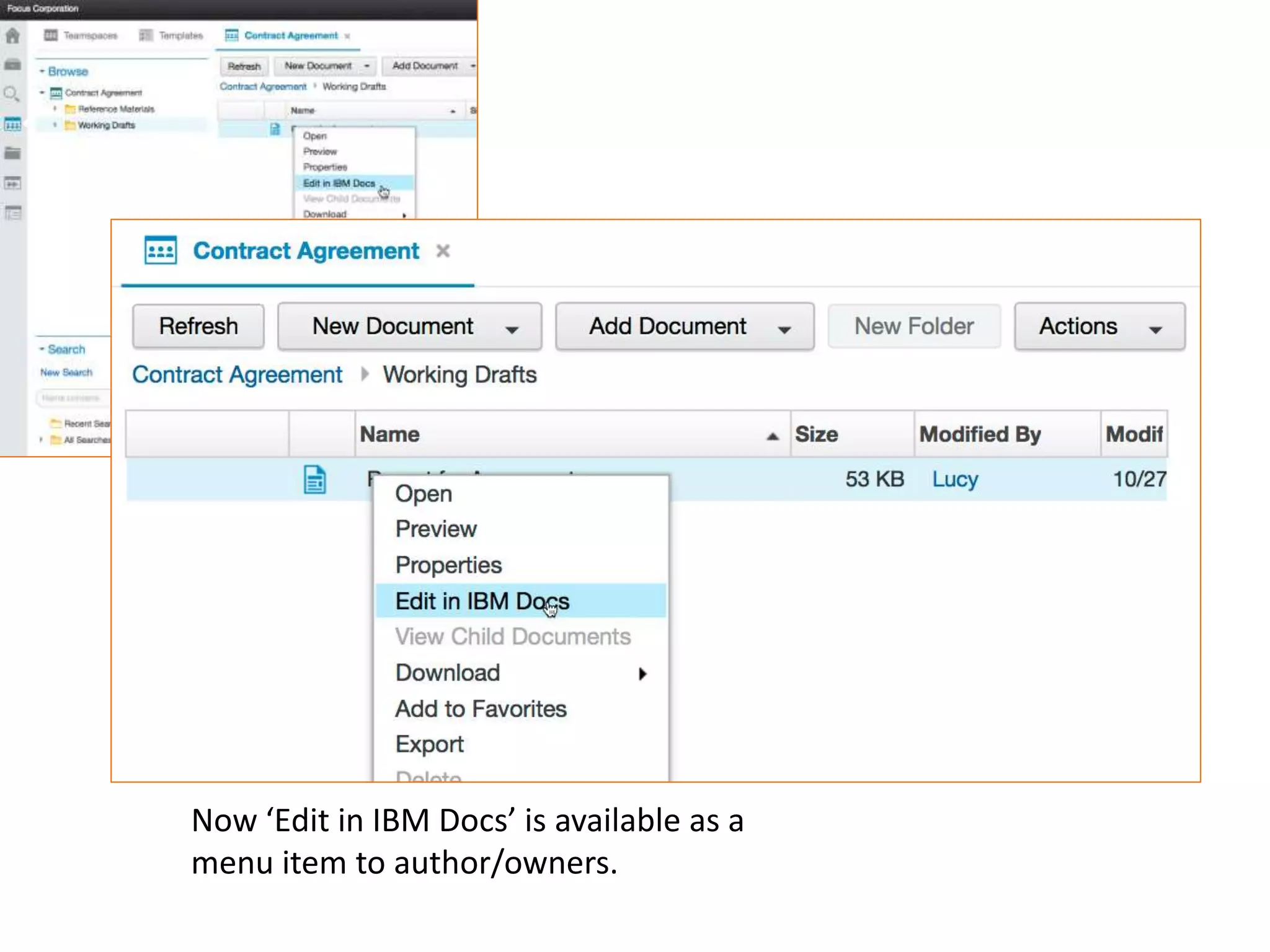Click the folder icon in the small window sidebar

click(12, 154)
